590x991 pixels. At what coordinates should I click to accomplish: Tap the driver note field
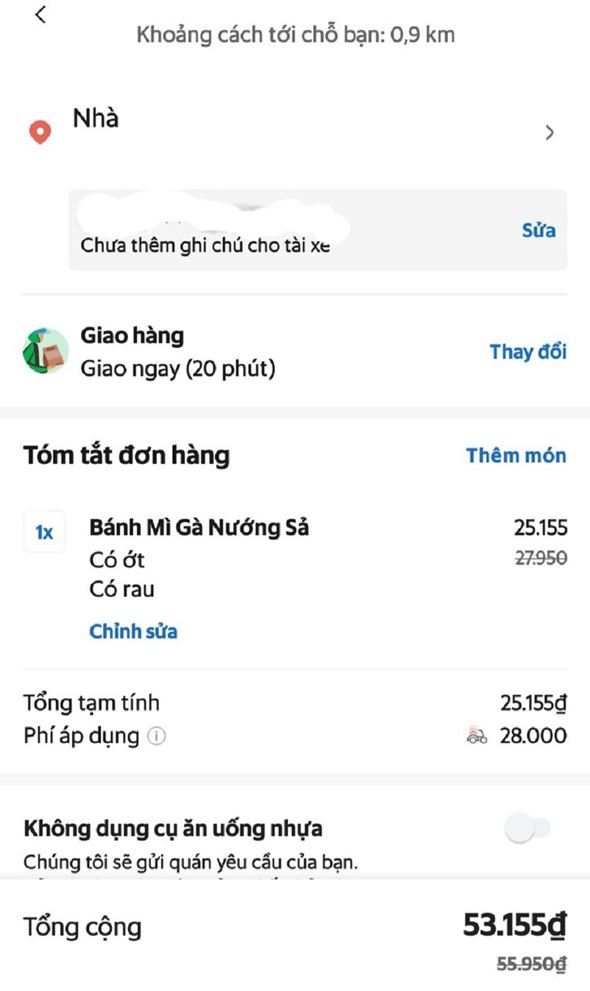point(318,230)
